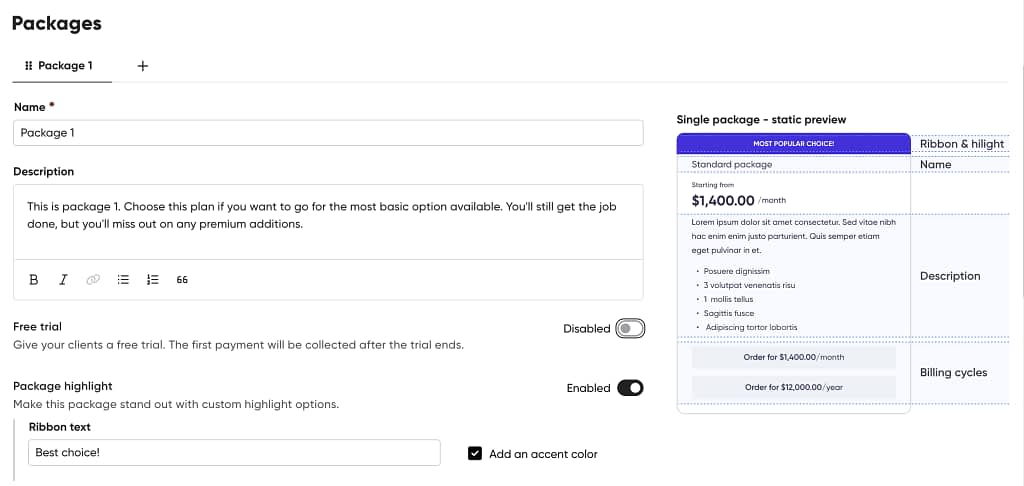Click the Ribbon text label
The height and width of the screenshot is (486, 1024).
[59, 427]
